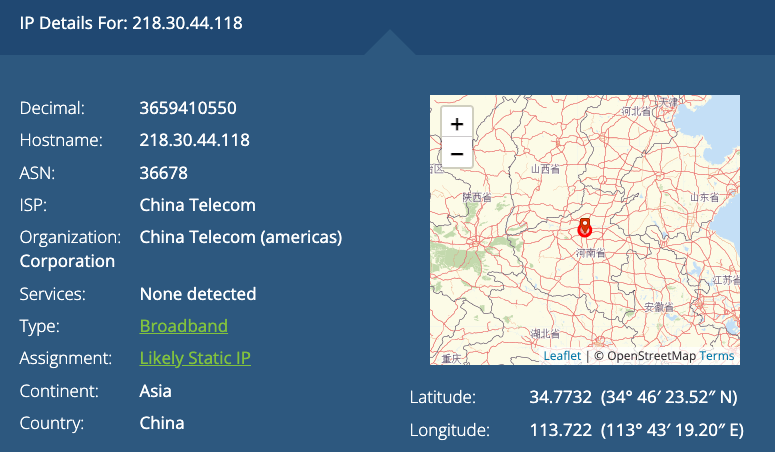Click the 山西省 label on map
The image size is (775, 452).
pyautogui.click(x=546, y=169)
